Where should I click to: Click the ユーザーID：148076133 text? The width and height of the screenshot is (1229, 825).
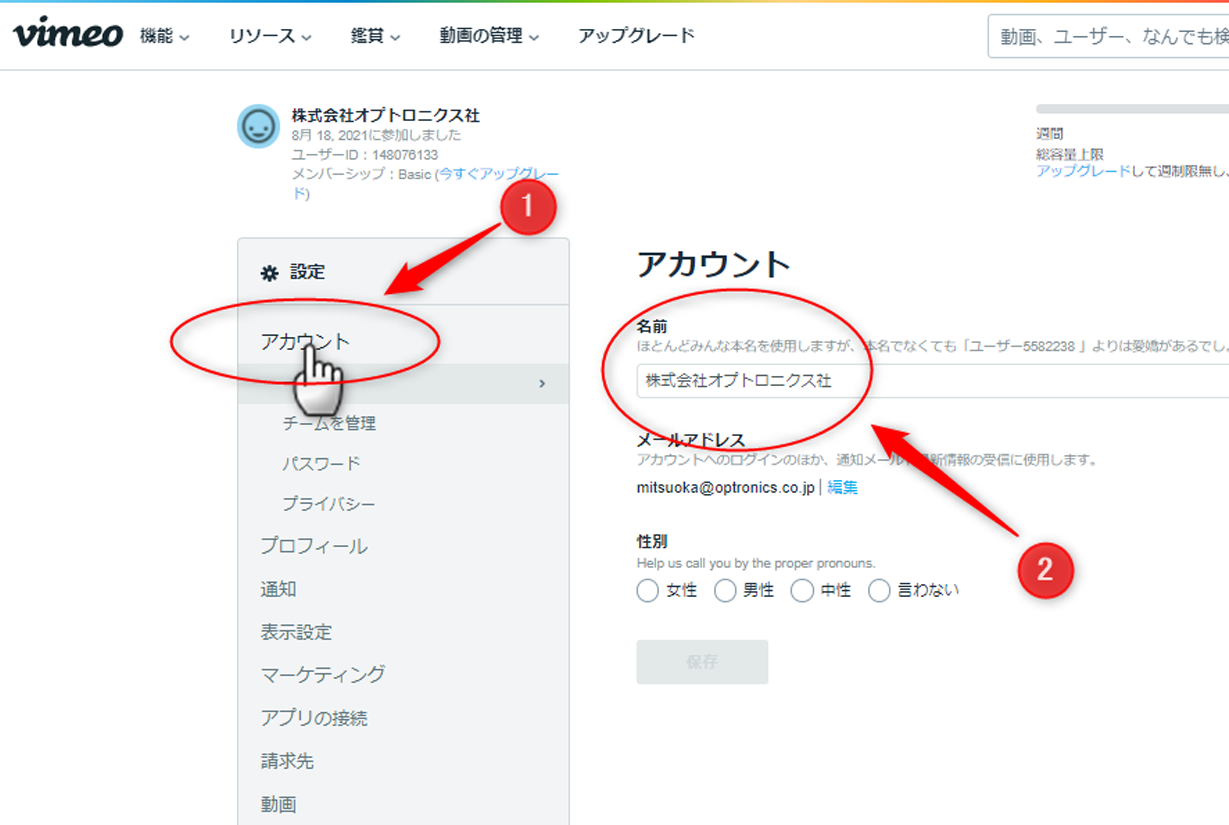click(364, 154)
